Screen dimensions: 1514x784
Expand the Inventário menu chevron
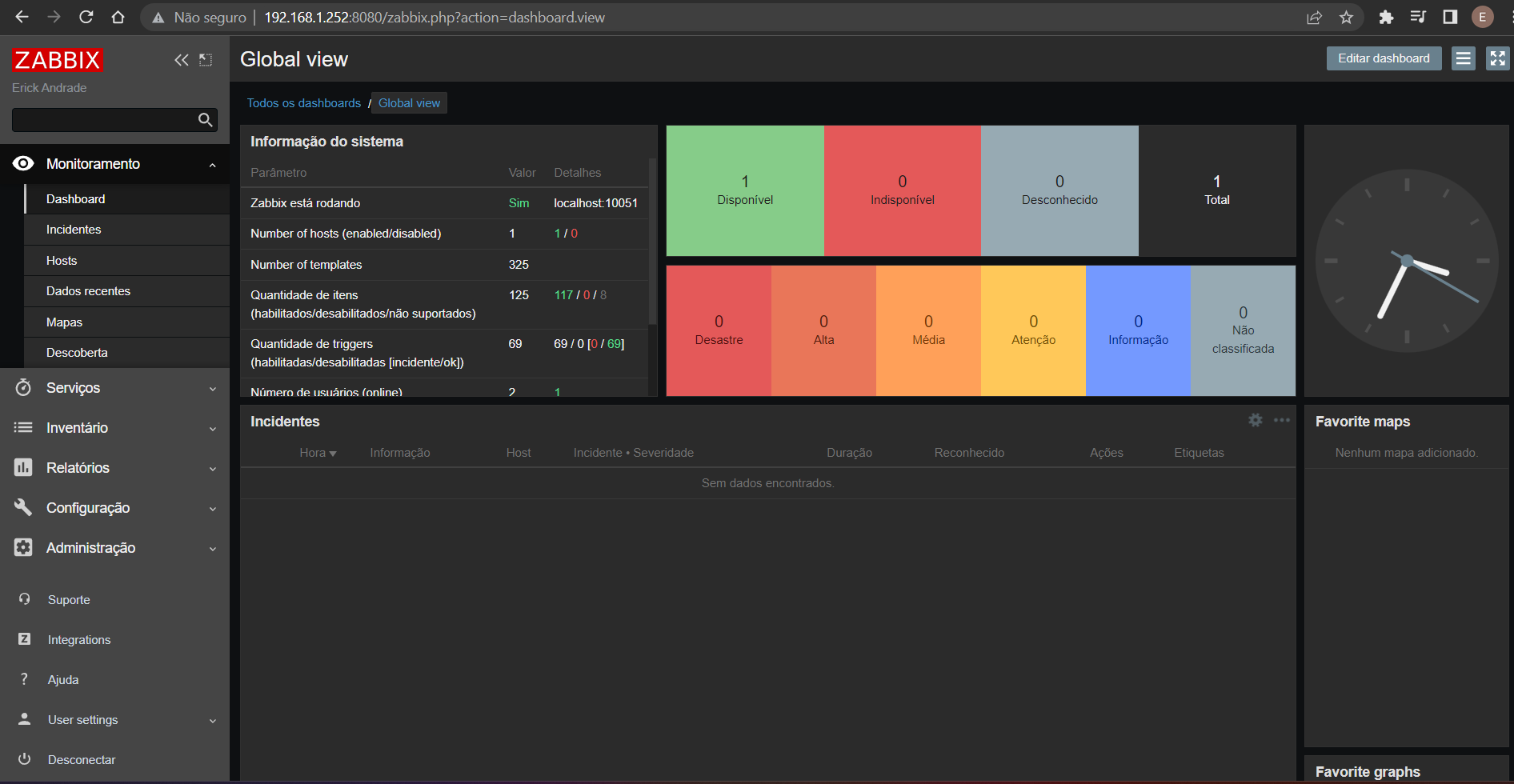tap(213, 429)
